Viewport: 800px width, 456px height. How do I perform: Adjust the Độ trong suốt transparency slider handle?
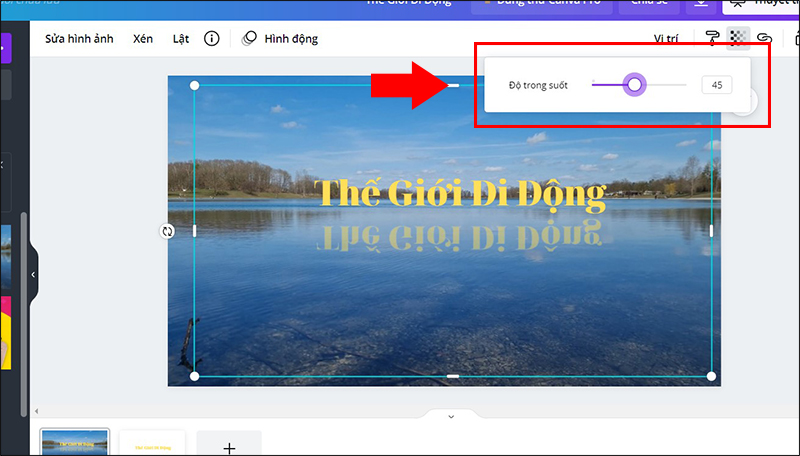634,85
